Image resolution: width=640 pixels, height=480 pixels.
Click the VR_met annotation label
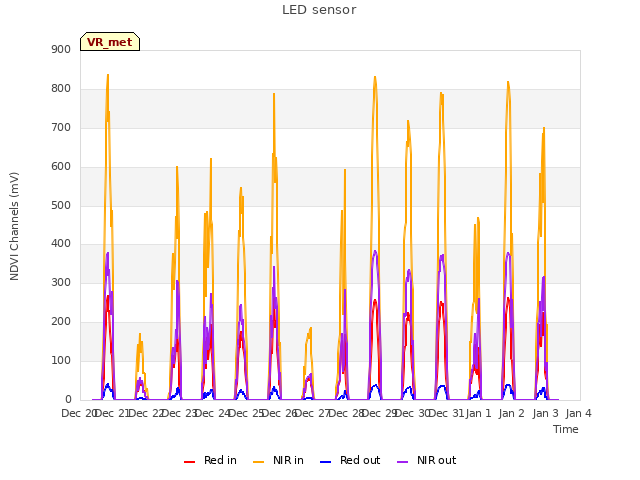[x=110, y=42]
